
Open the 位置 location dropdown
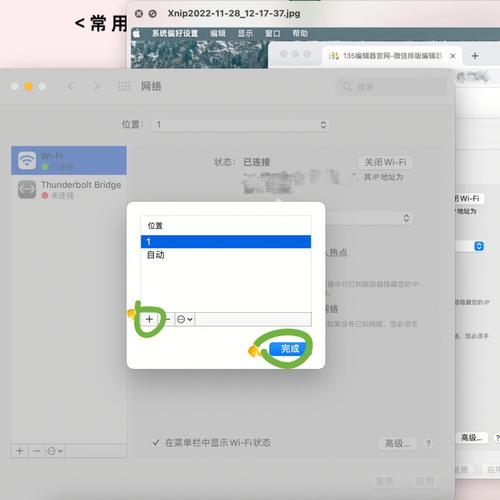tap(240, 125)
